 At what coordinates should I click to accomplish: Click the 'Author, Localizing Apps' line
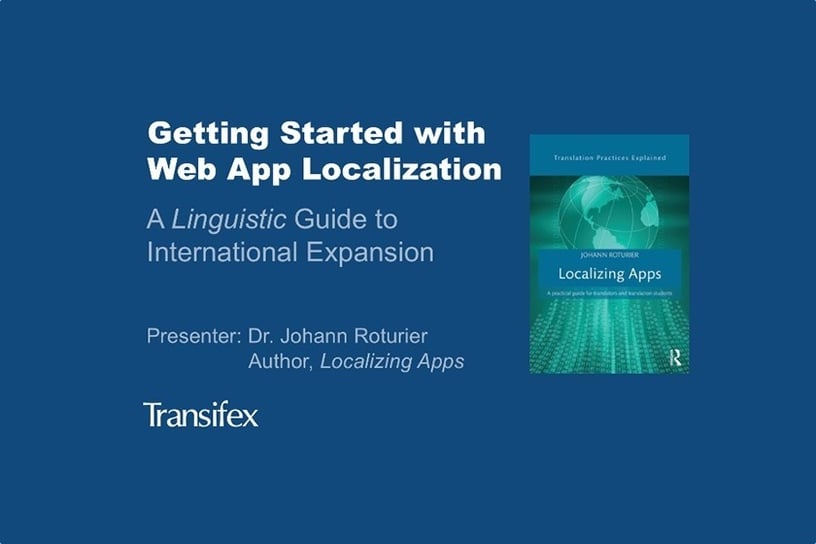pos(356,361)
